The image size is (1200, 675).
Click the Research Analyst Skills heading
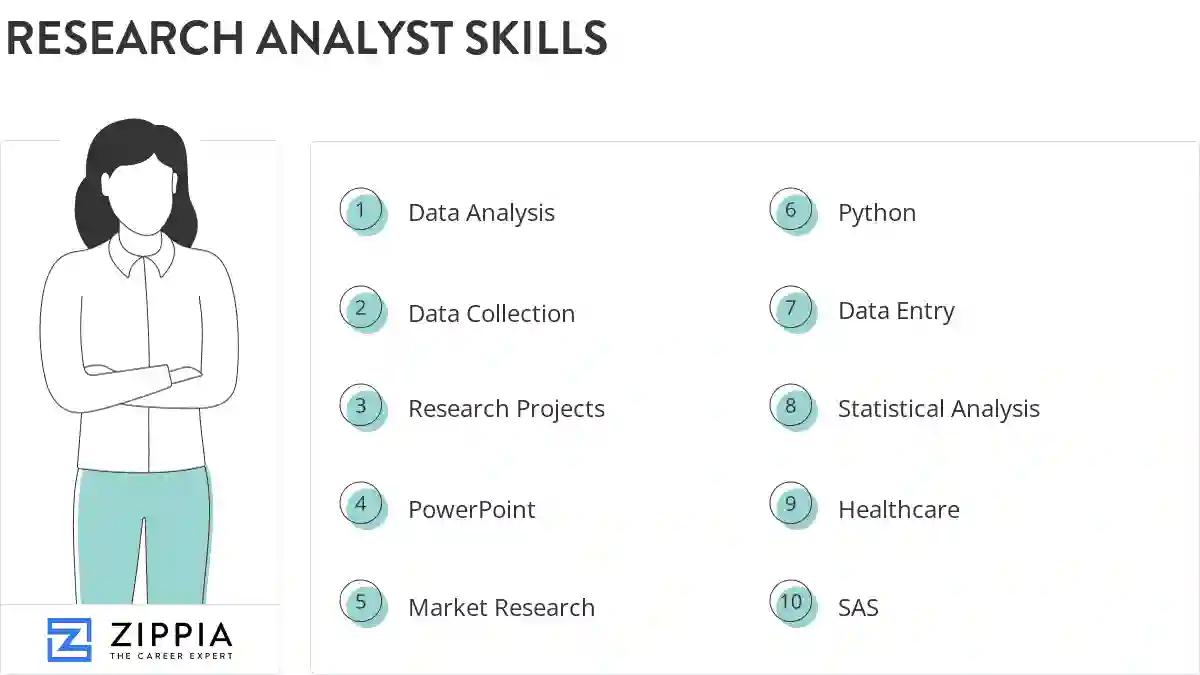click(x=306, y=38)
